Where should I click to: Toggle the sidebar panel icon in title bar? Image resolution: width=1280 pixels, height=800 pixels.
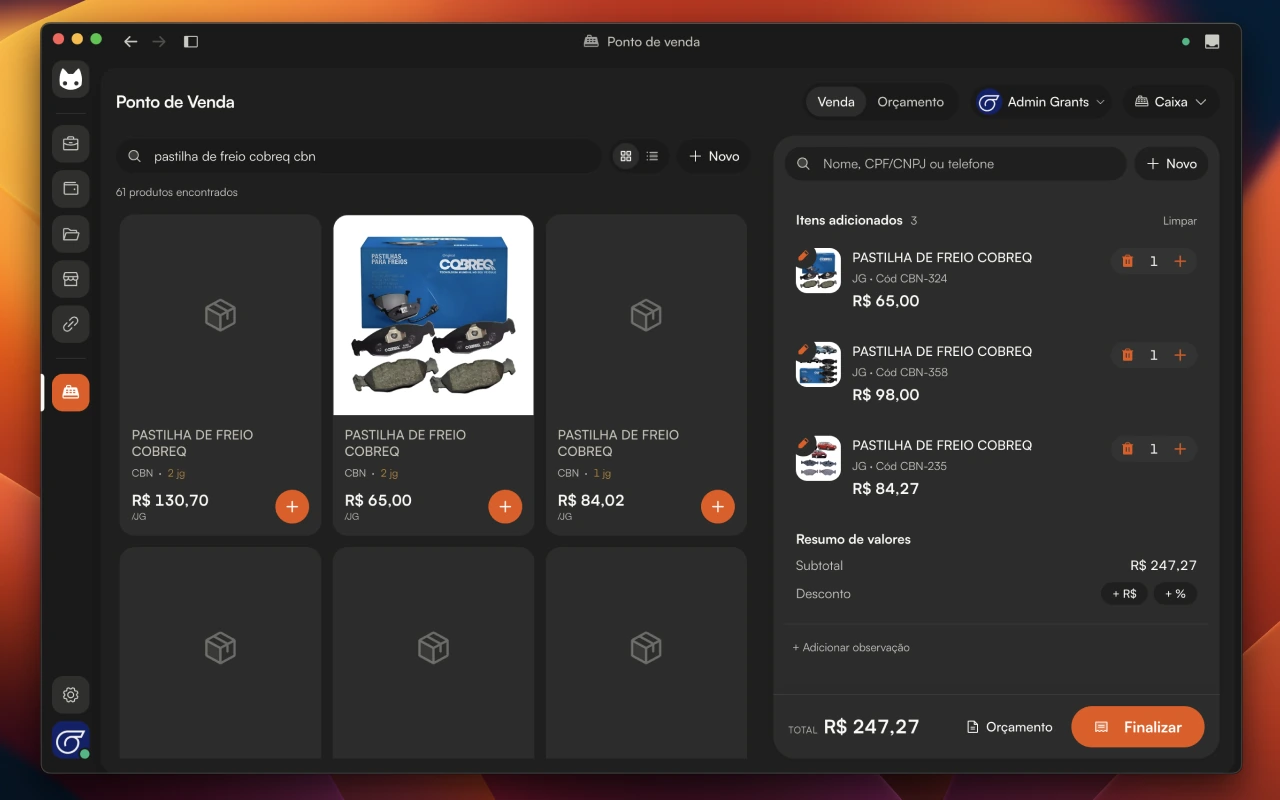coord(191,42)
